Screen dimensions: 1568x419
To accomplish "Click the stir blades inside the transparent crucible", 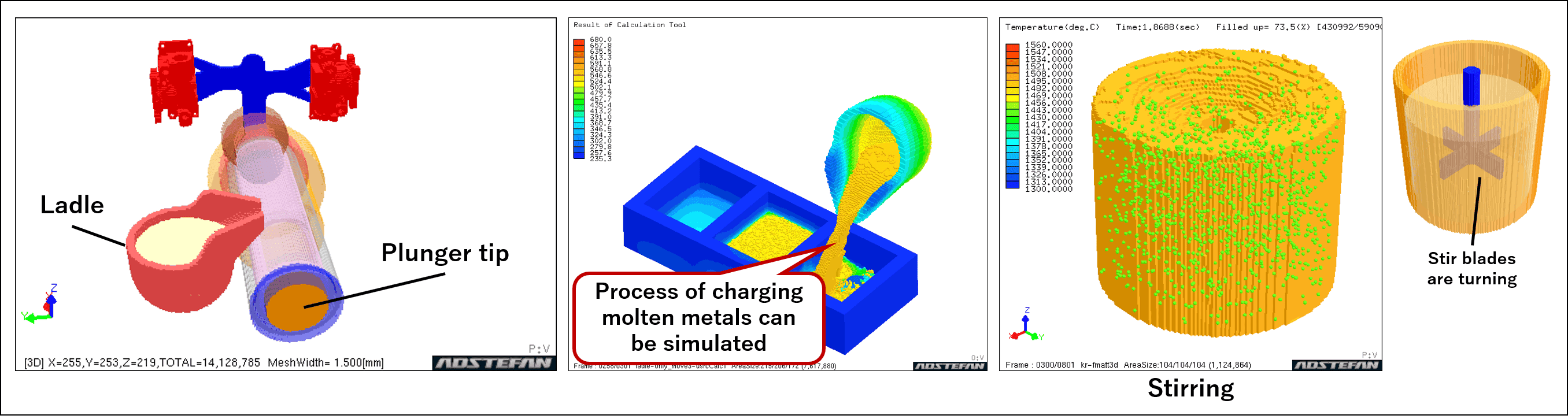I will (1471, 152).
